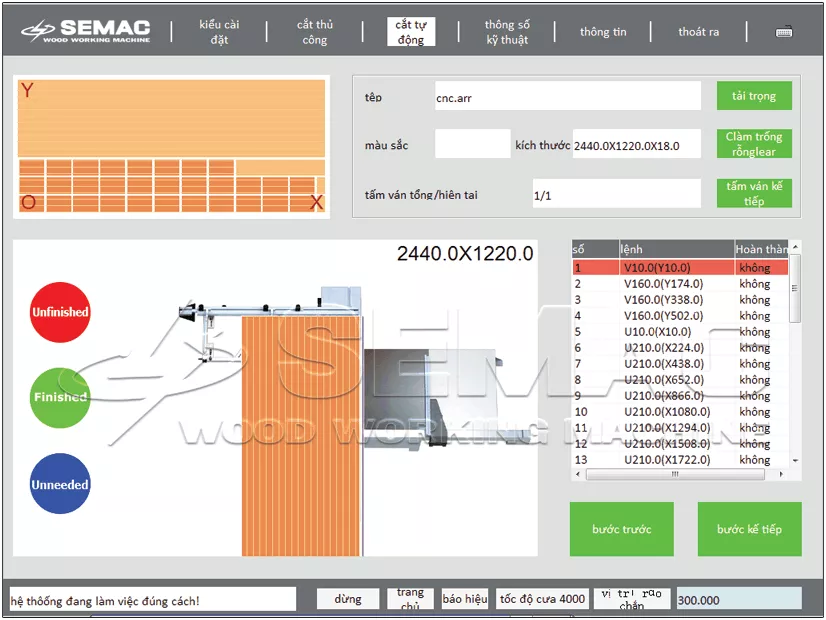Open the 'kiểu cài đặt' tab

219,32
